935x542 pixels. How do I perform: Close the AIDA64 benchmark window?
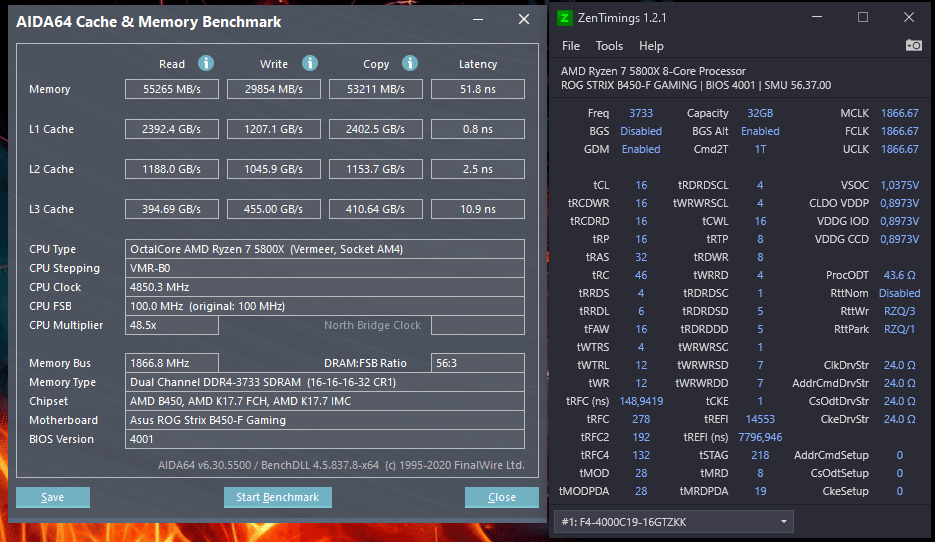click(524, 20)
